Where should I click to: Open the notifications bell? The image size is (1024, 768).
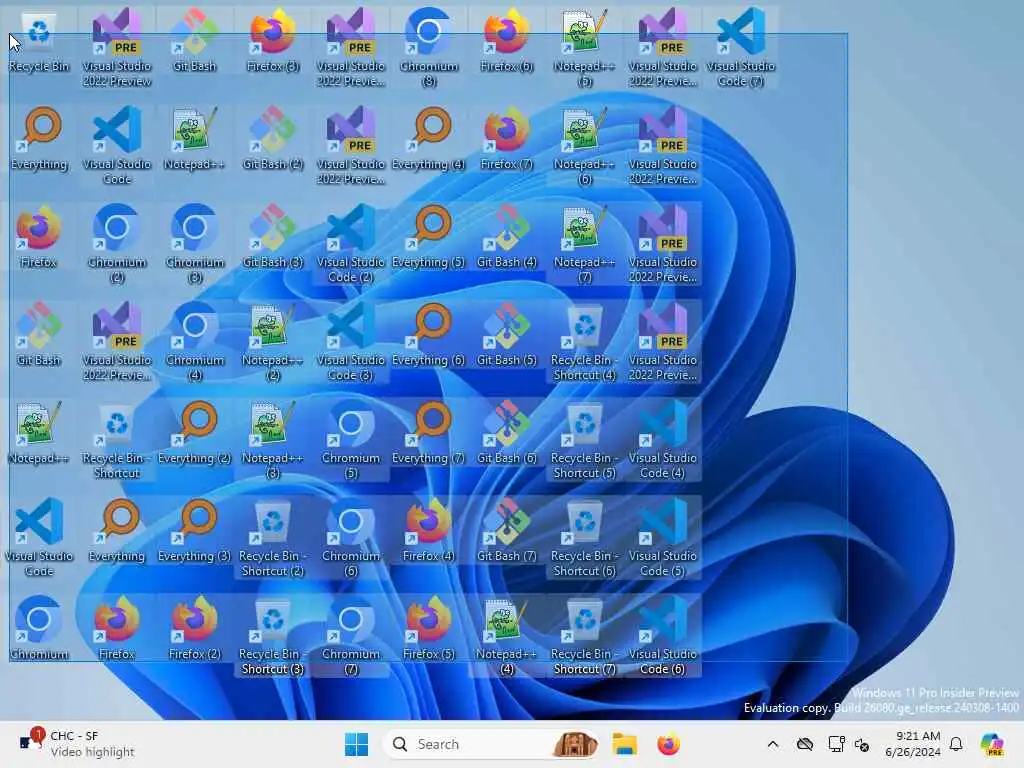point(956,744)
